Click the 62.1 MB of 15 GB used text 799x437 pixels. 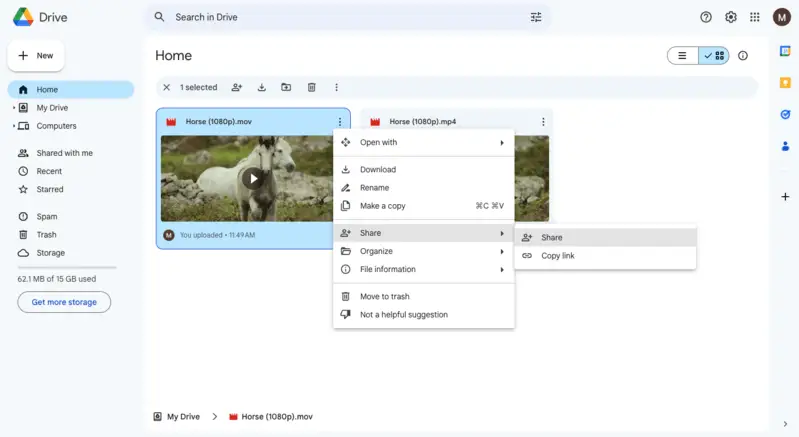(57, 279)
